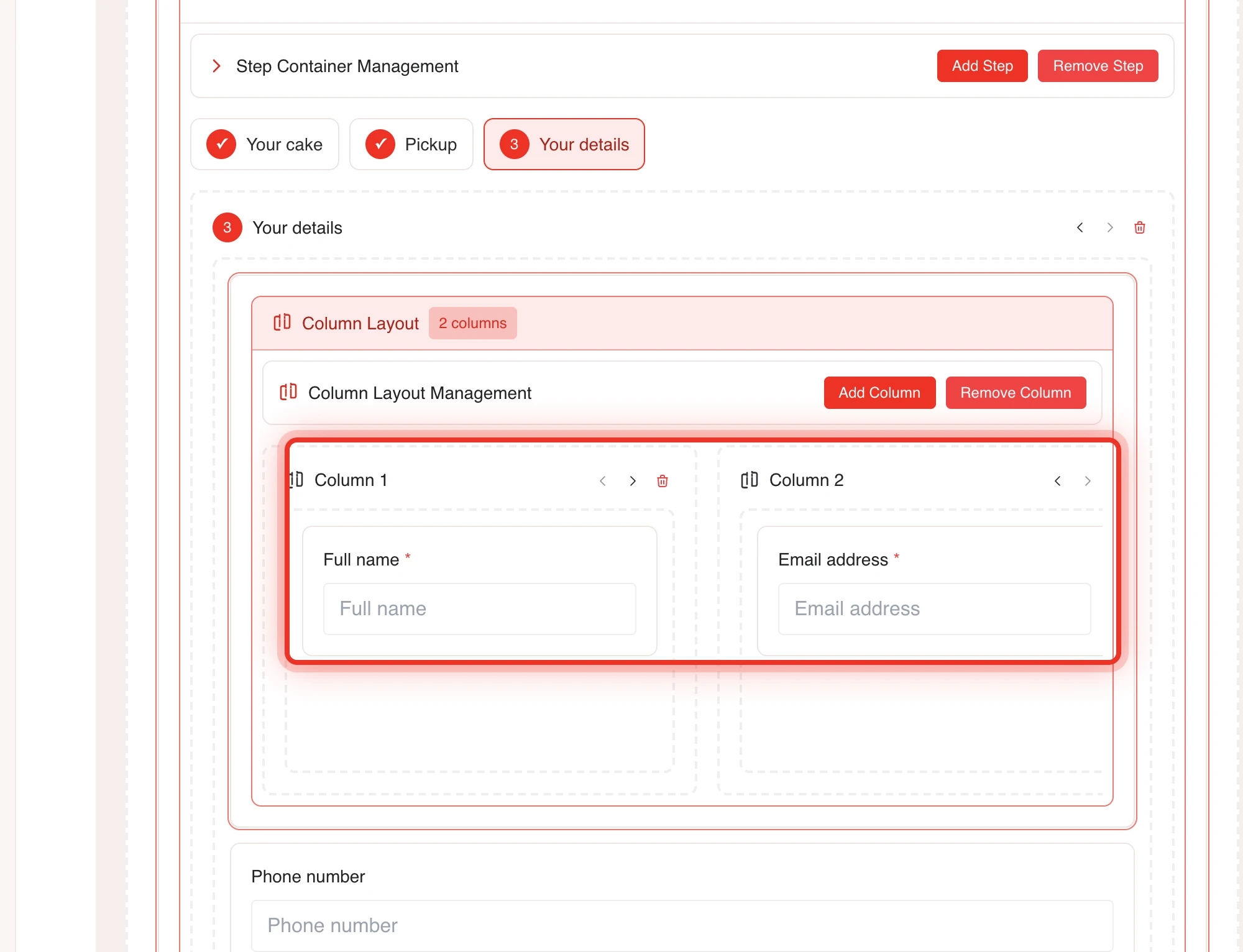Move Your details step left
Screen dimensions: 1243x952
[x=1080, y=227]
